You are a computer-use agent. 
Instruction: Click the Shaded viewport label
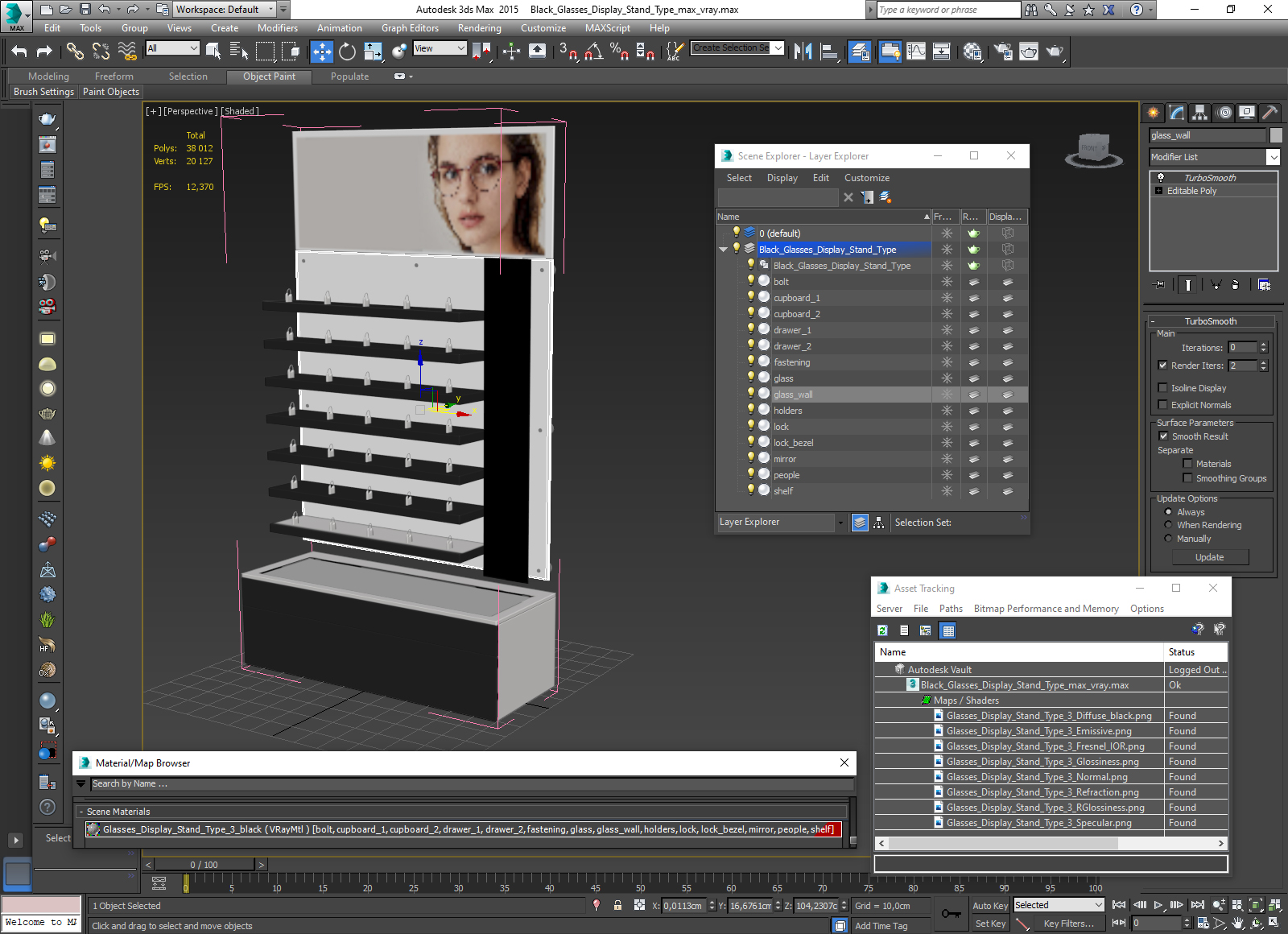click(x=241, y=111)
